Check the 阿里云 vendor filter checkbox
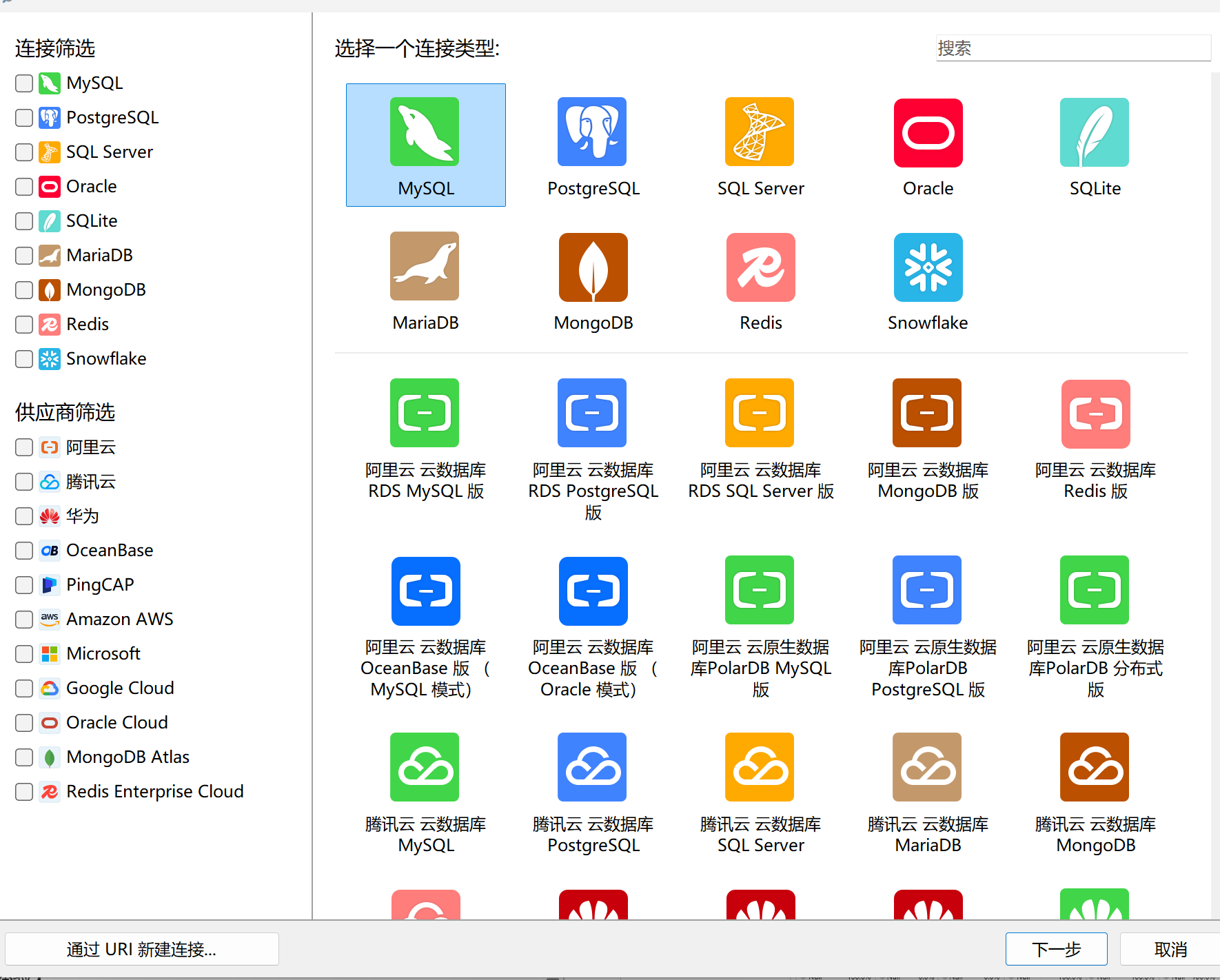Screen dimensions: 1220x980 tap(24, 447)
